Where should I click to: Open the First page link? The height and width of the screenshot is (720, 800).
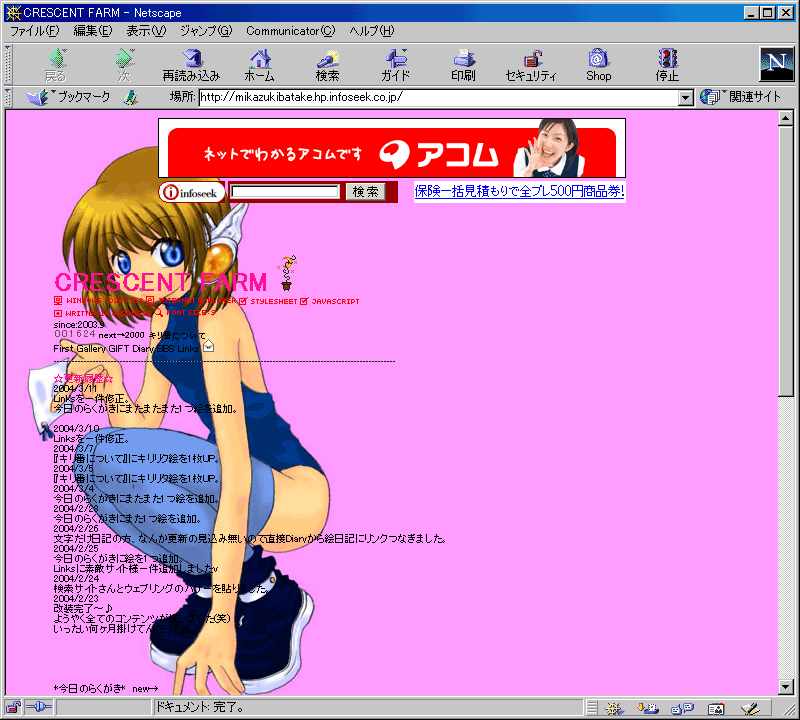(x=64, y=349)
